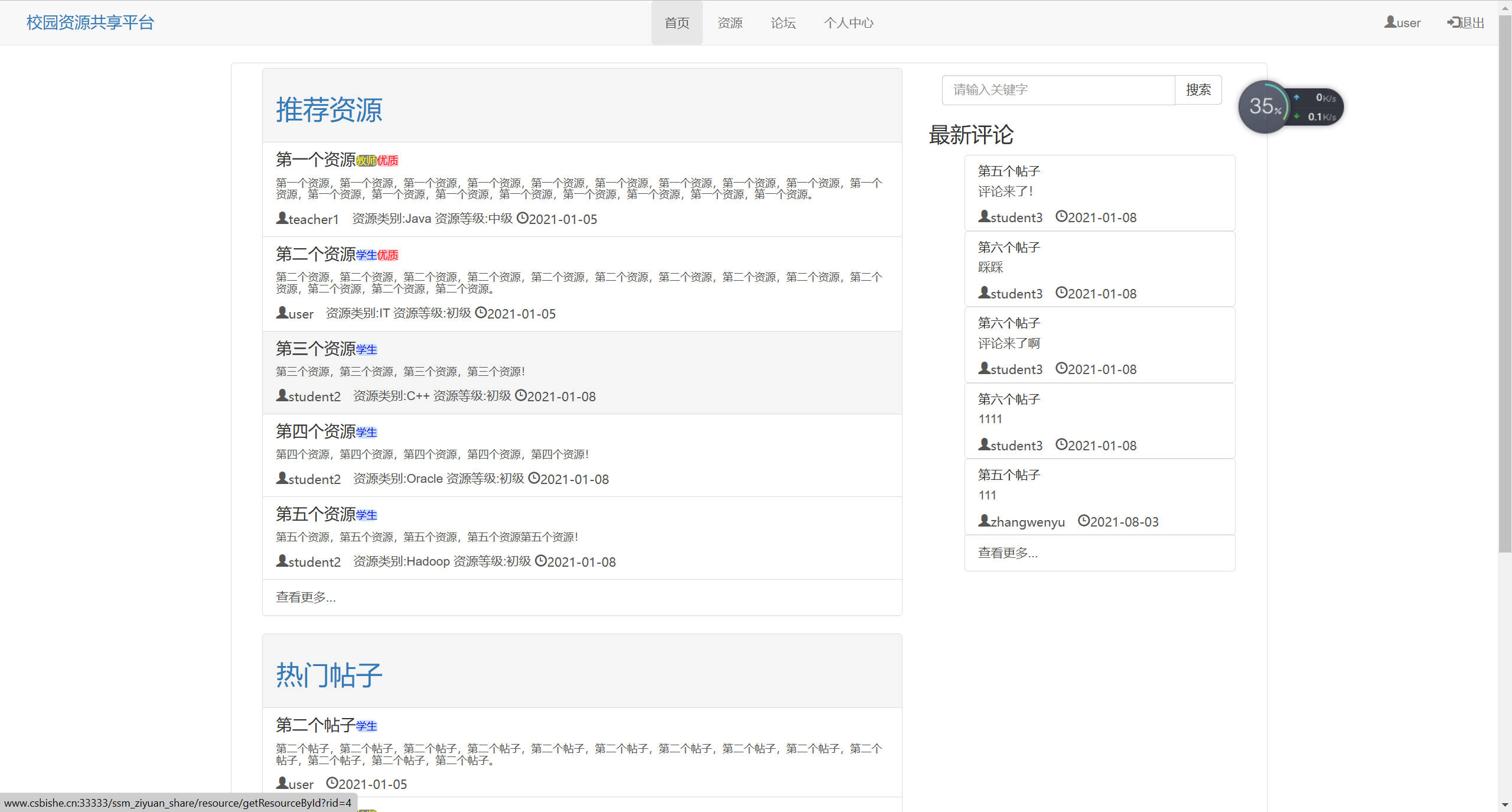The width and height of the screenshot is (1512, 812).
Task: Select the 首页 tab
Action: pyautogui.click(x=677, y=22)
